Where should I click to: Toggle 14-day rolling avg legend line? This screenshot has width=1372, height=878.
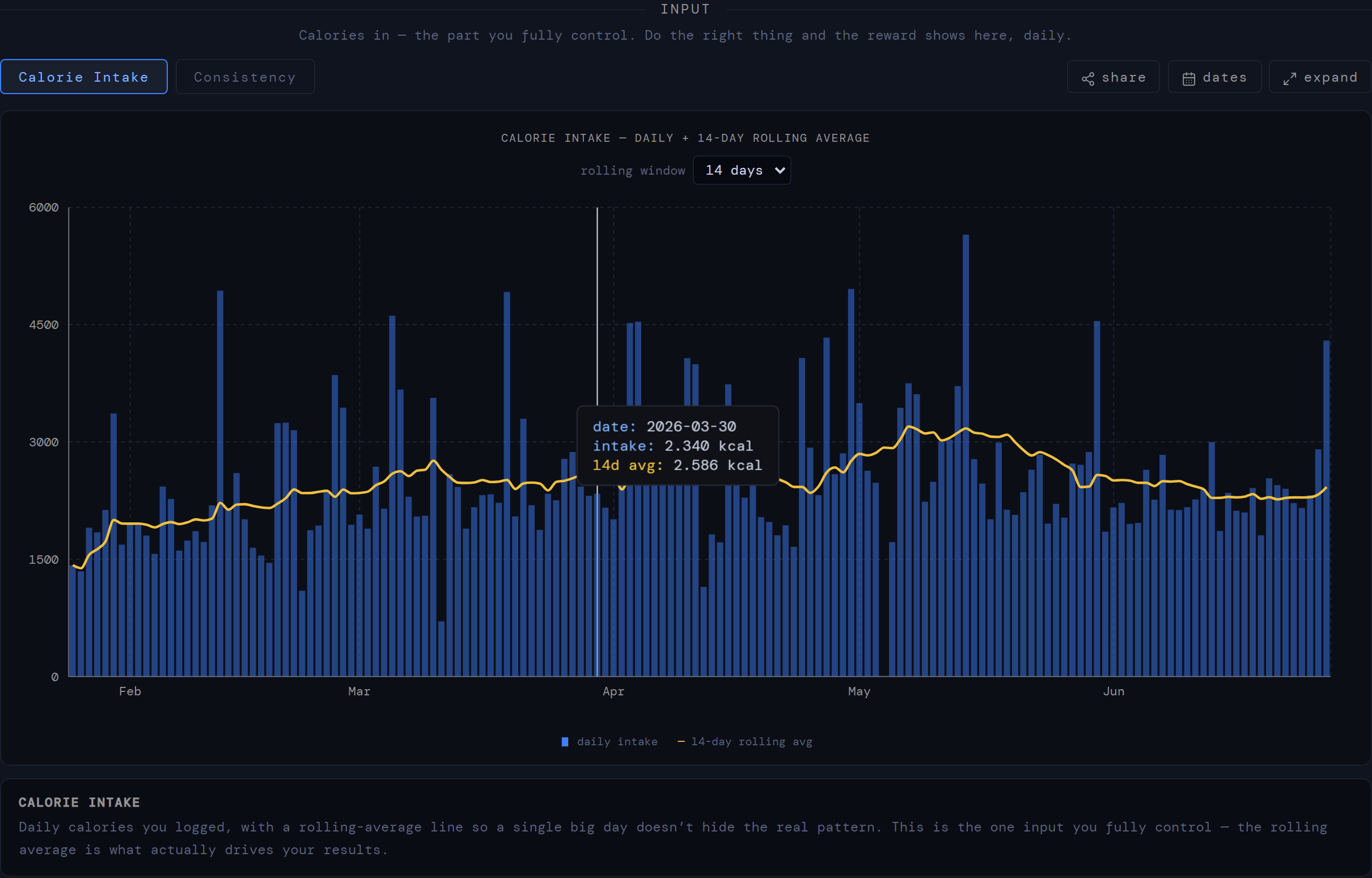click(680, 742)
